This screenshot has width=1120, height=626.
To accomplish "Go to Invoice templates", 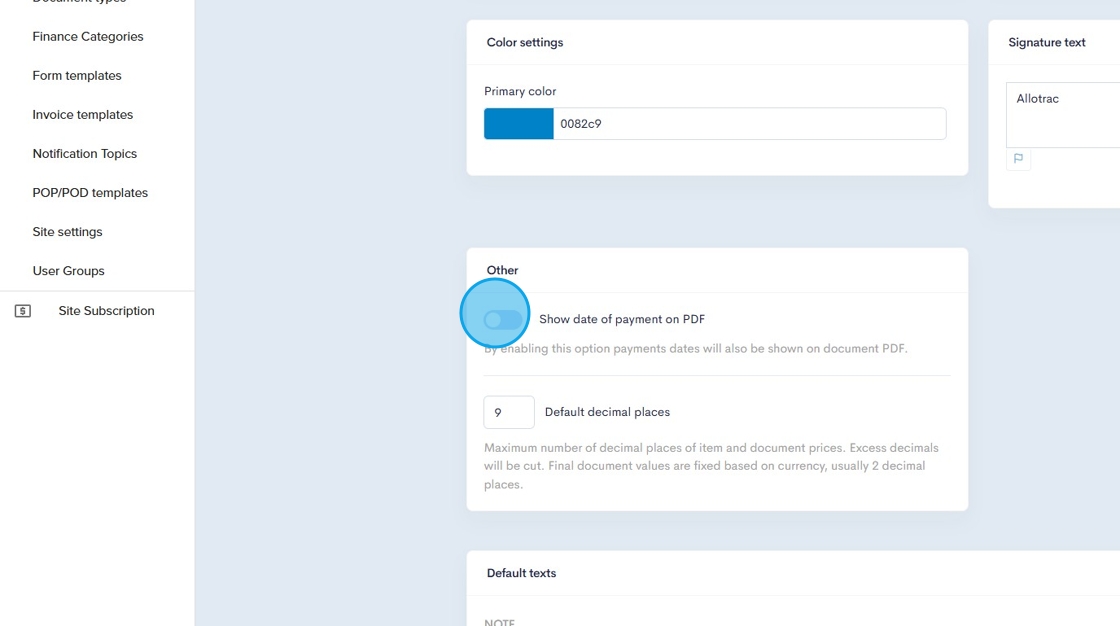I will (83, 115).
